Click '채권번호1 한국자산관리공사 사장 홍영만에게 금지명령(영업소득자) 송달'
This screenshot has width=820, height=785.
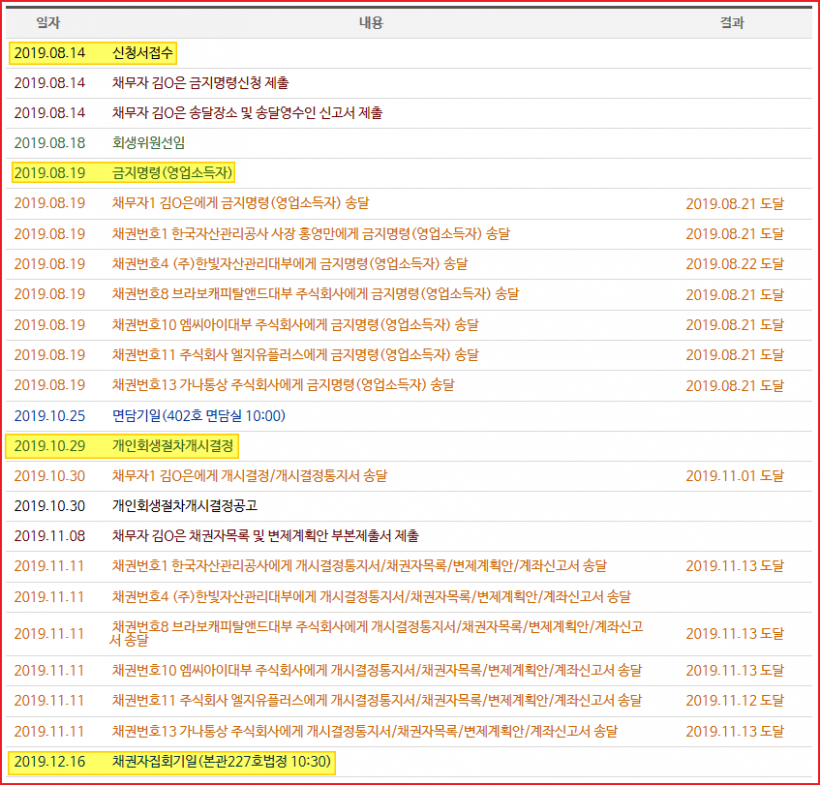[311, 234]
